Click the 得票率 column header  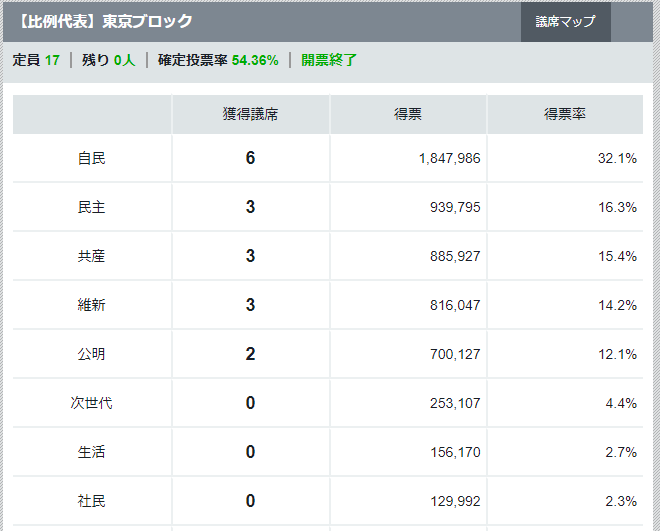coord(565,114)
